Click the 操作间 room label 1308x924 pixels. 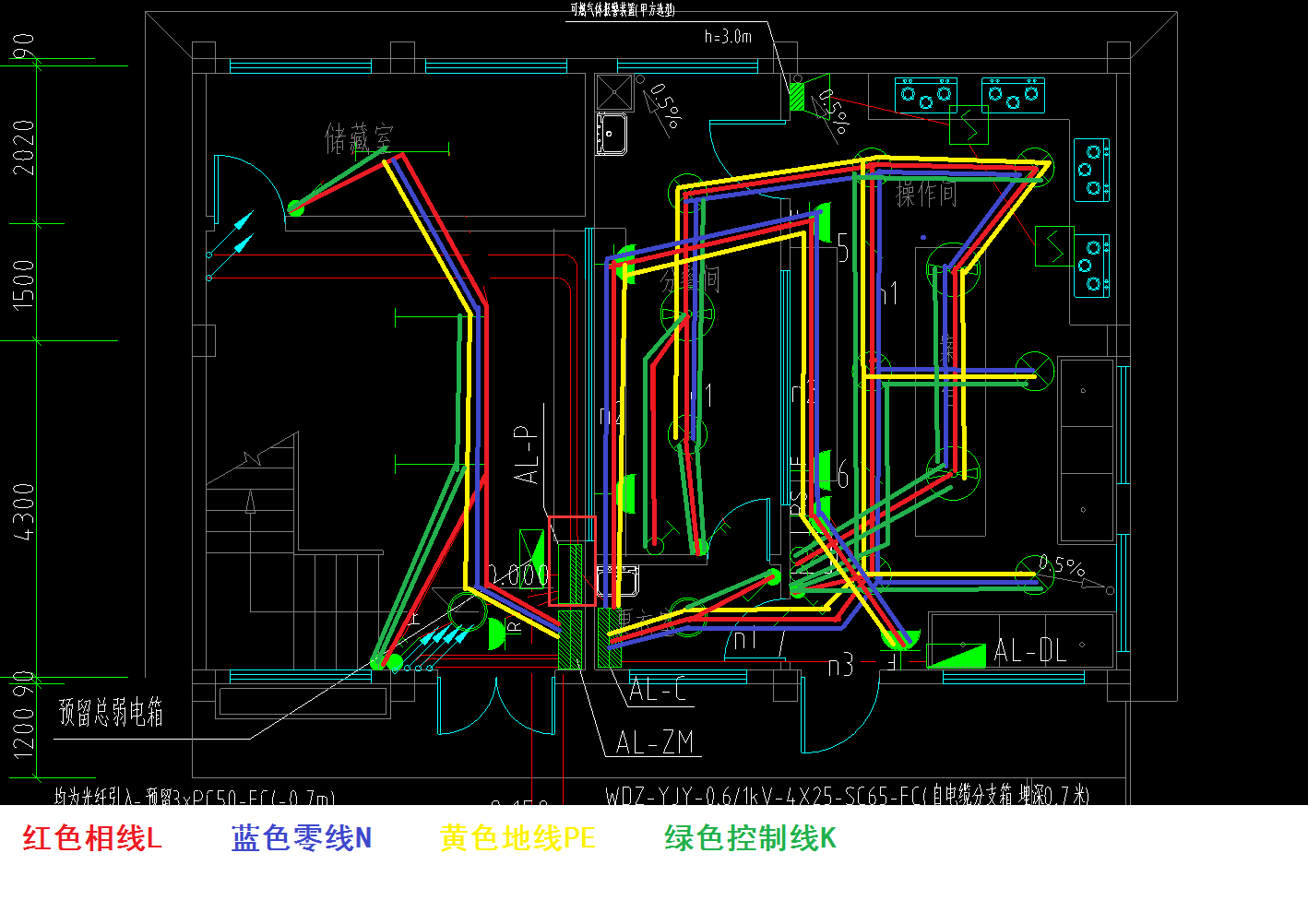coord(926,193)
